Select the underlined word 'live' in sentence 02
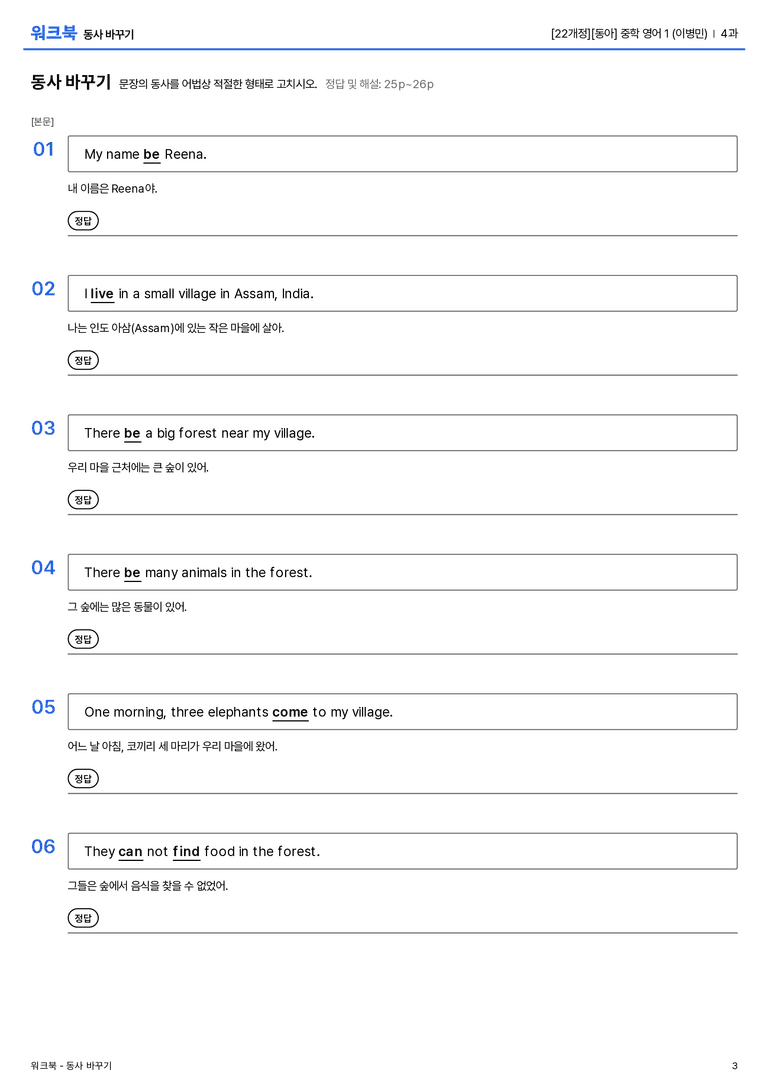This screenshot has width=768, height=1087. coord(102,294)
